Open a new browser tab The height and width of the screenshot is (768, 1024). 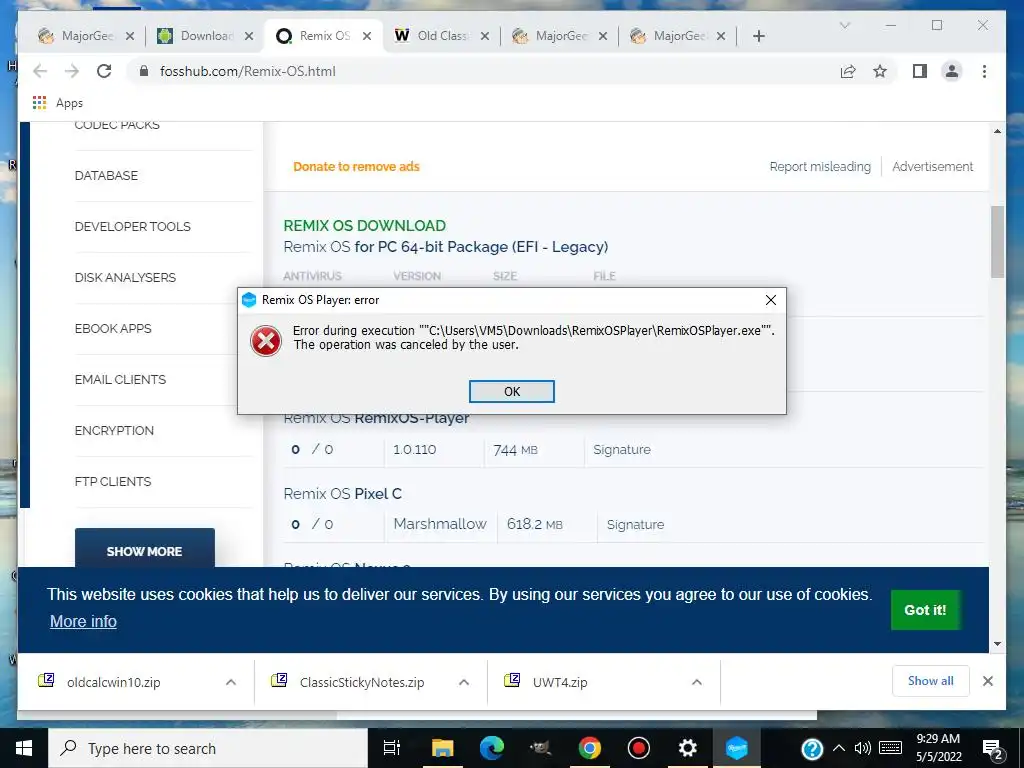tap(758, 36)
